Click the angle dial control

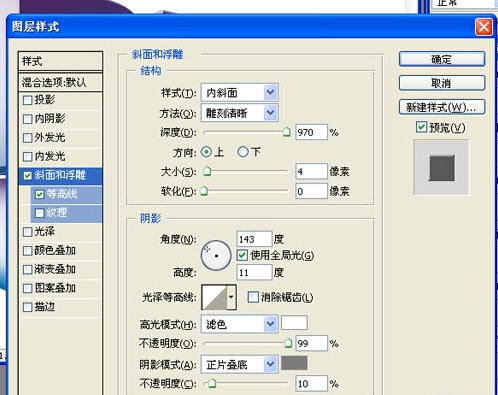[x=216, y=256]
